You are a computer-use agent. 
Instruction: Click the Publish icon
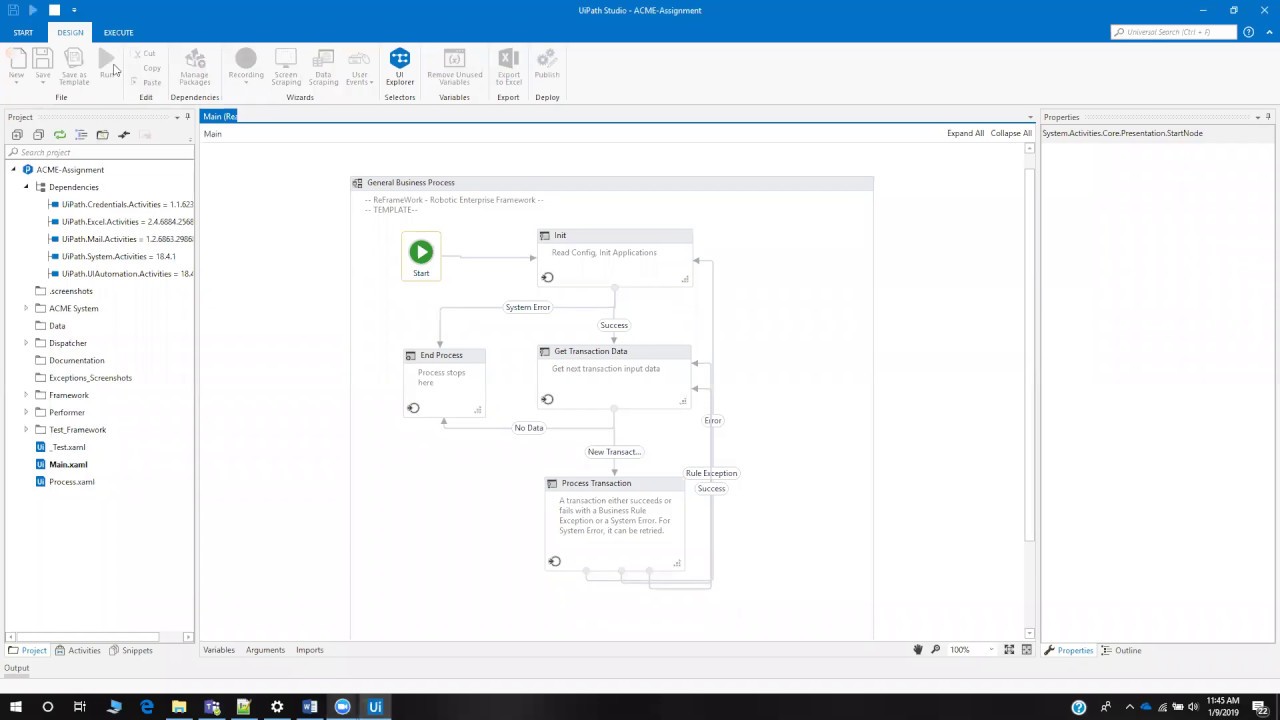click(x=547, y=66)
